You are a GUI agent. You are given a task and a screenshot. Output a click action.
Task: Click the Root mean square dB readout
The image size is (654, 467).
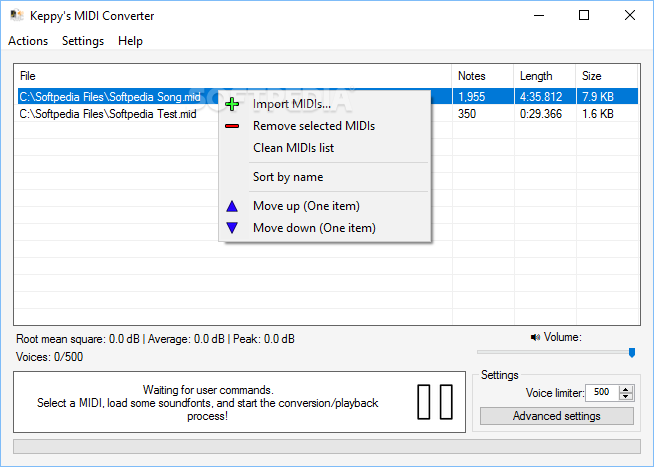click(78, 339)
